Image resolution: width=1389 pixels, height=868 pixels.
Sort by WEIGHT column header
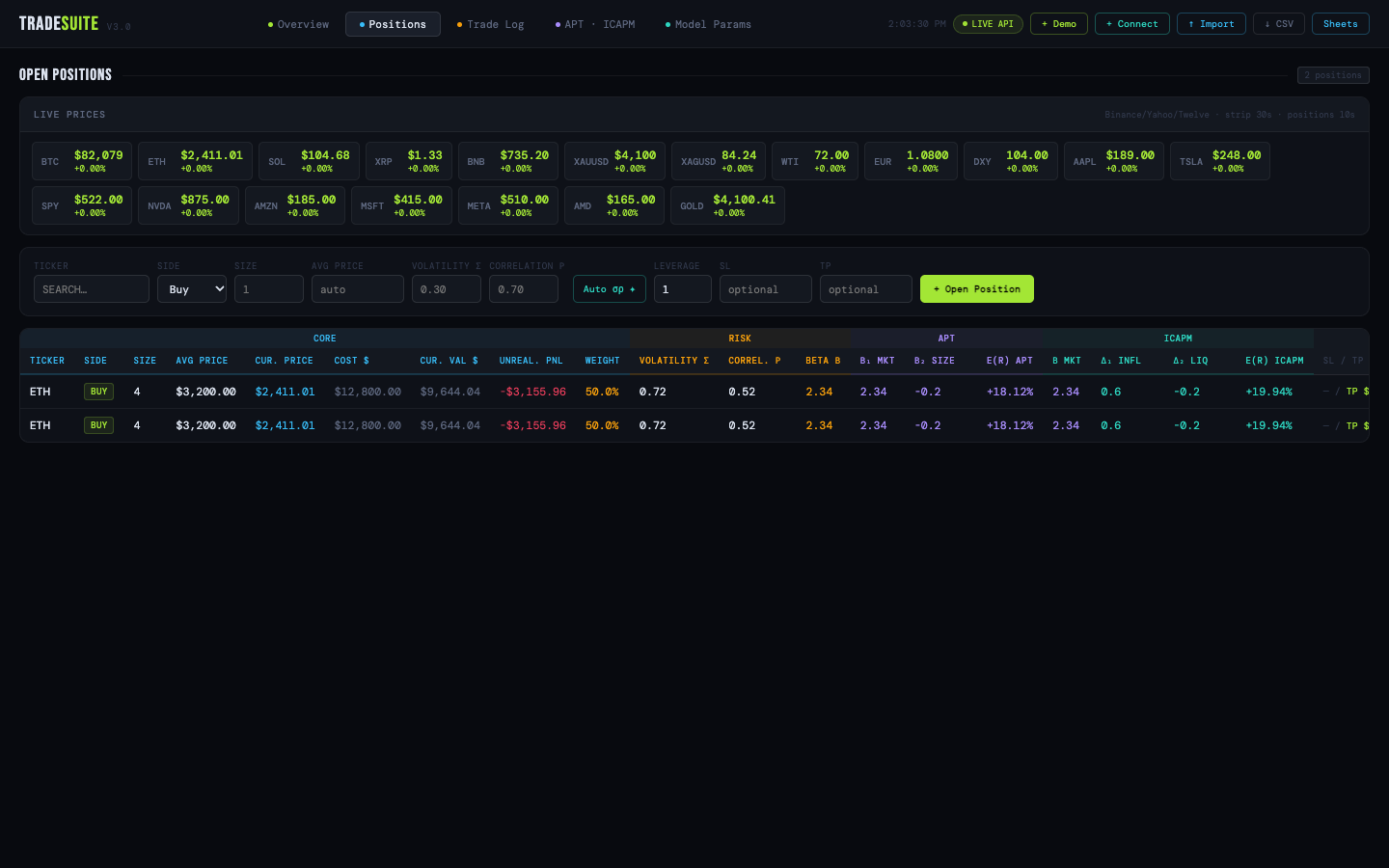[603, 361]
